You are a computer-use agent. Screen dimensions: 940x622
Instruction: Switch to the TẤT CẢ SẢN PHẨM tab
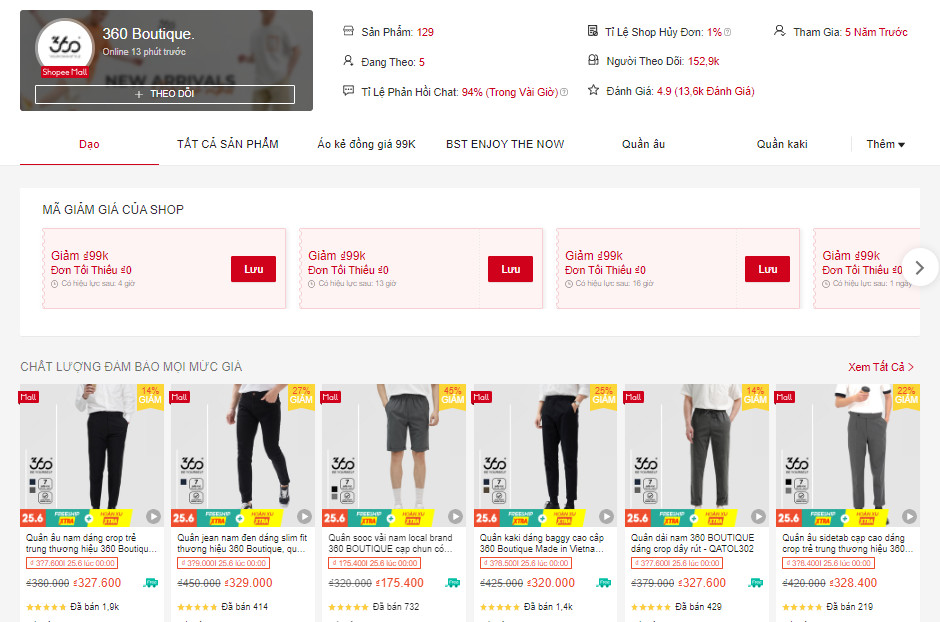click(228, 144)
